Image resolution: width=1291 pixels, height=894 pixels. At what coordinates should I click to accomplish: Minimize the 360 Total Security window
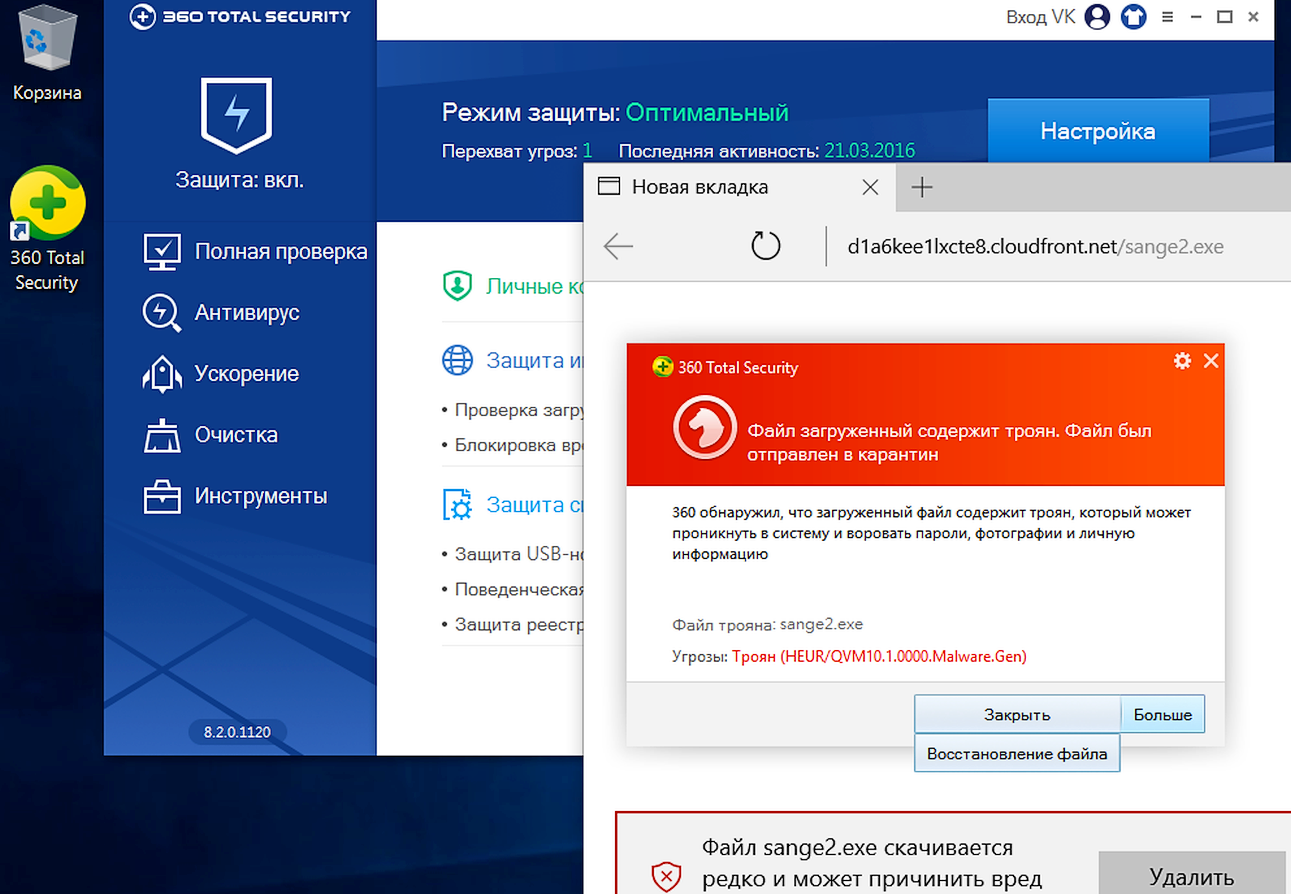1197,17
